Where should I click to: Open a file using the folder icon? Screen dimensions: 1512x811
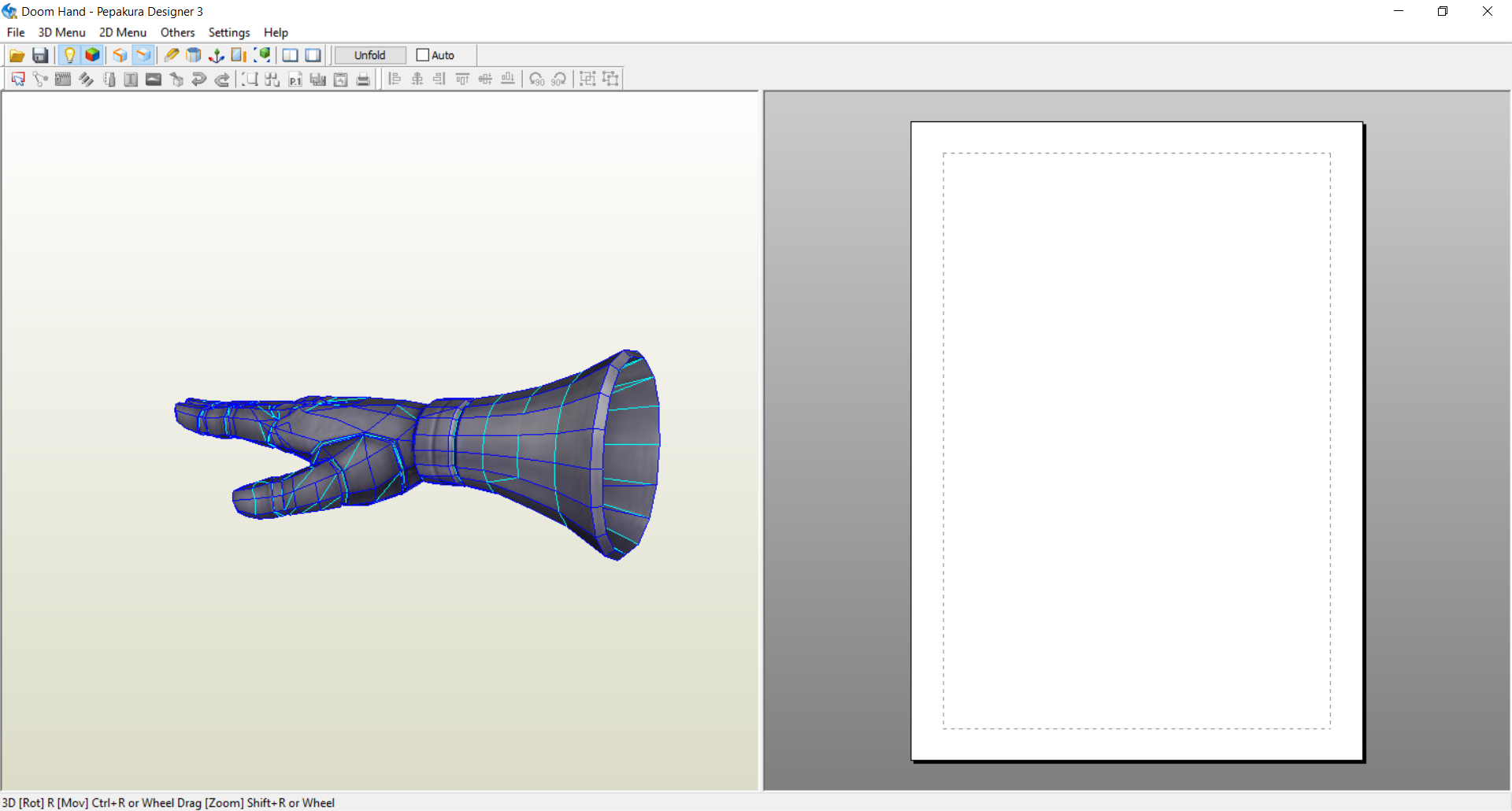click(17, 55)
